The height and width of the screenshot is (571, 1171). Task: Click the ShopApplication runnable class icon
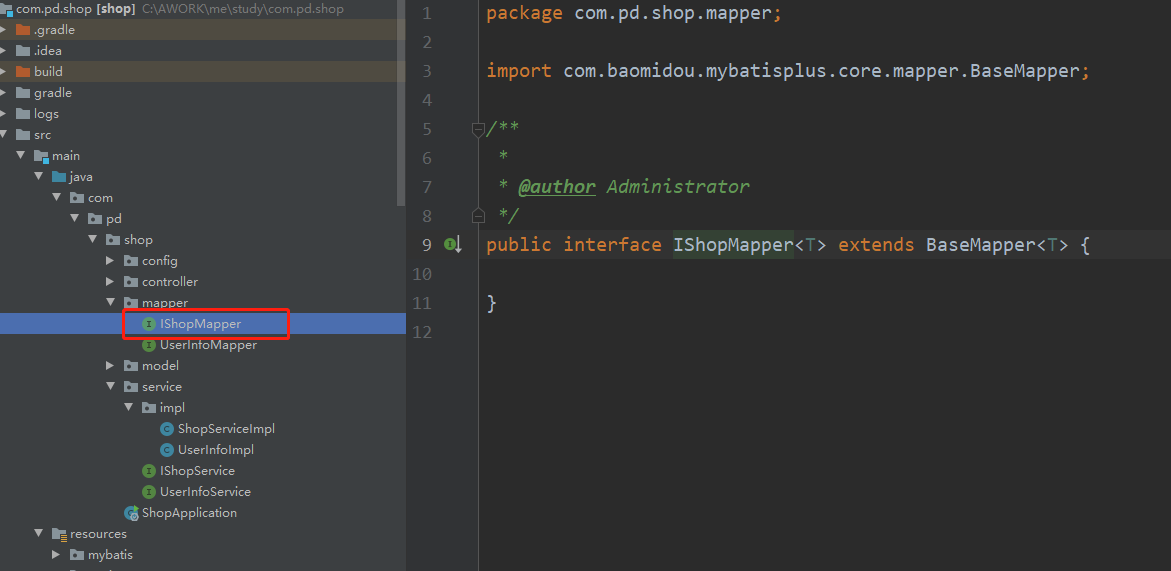pos(131,513)
